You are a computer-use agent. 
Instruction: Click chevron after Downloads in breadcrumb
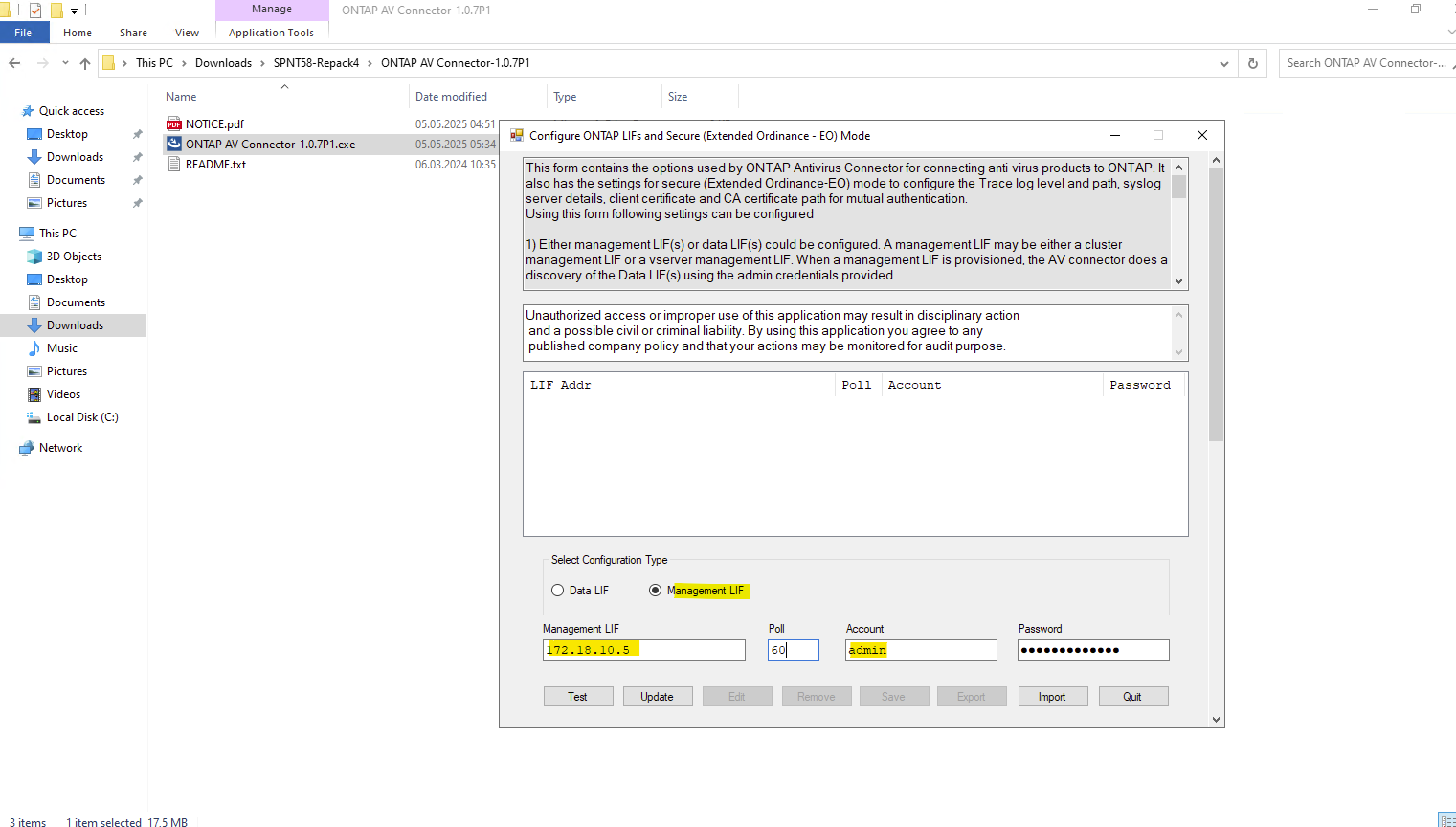263,63
